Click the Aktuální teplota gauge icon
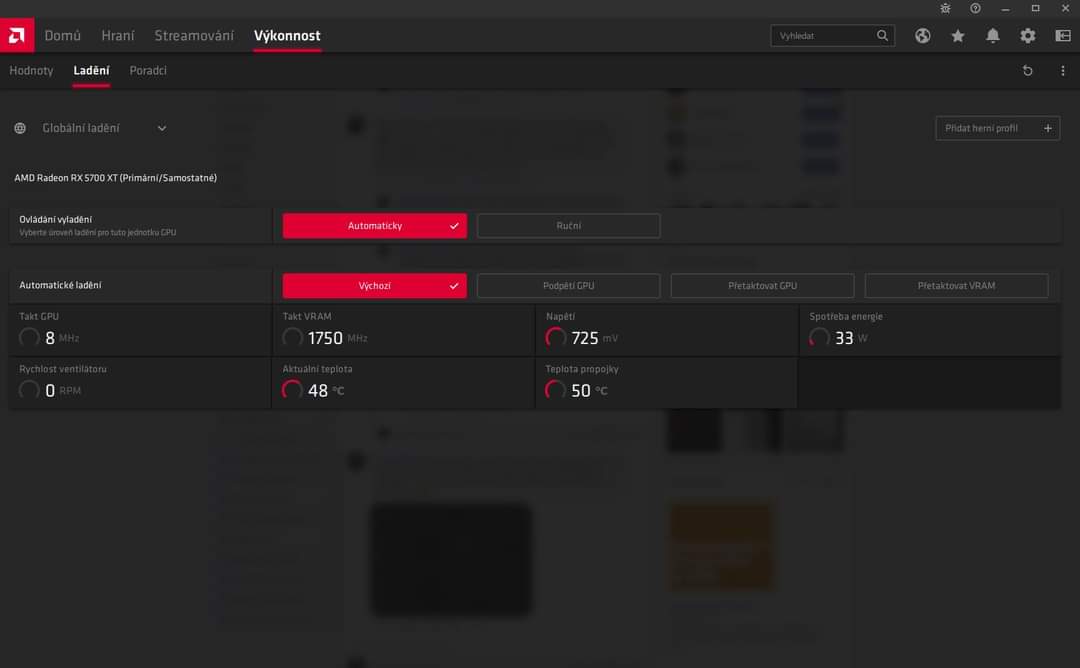 coord(292,390)
